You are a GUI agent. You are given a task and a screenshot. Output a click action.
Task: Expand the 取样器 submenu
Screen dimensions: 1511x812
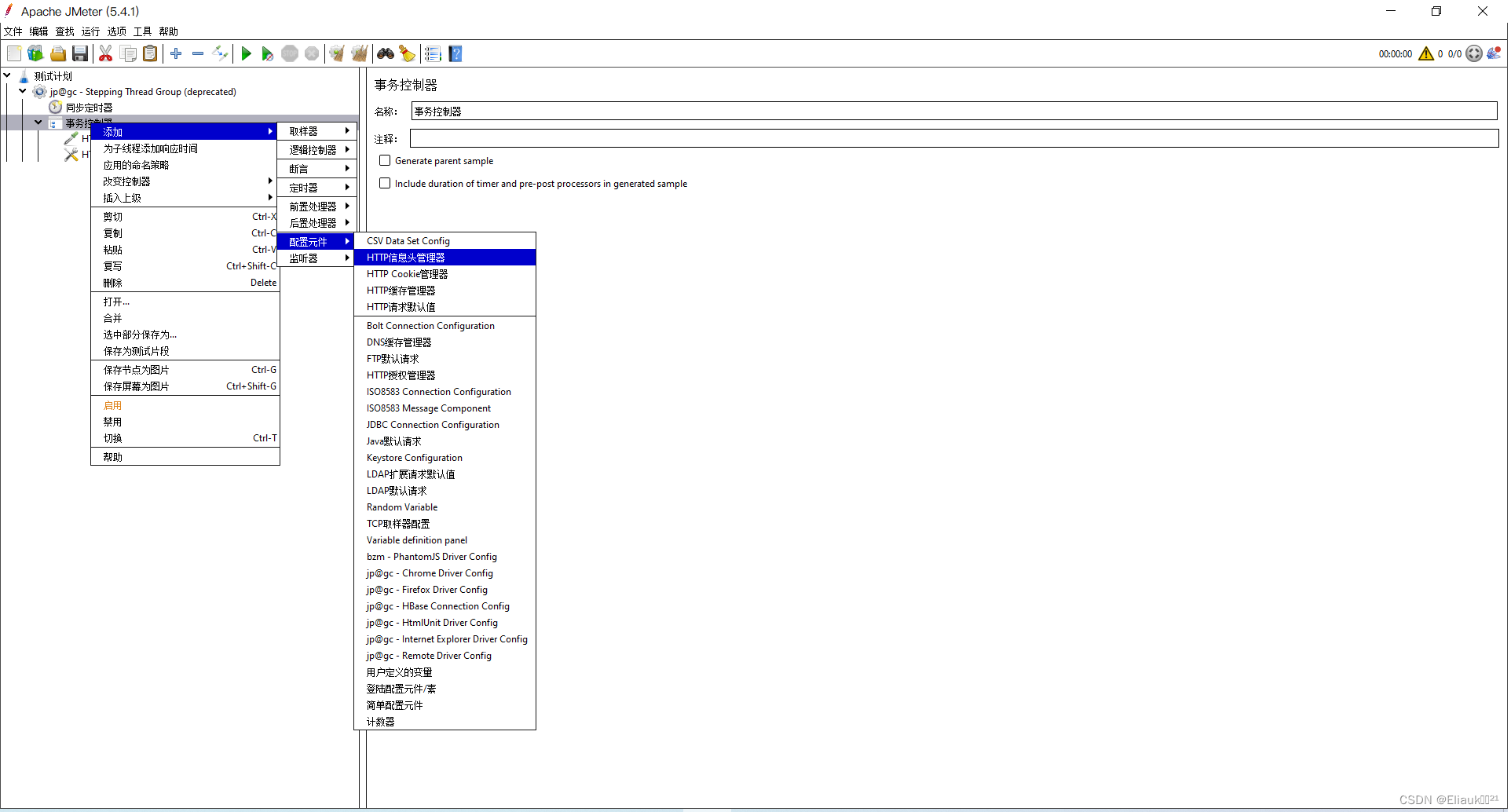click(x=316, y=131)
